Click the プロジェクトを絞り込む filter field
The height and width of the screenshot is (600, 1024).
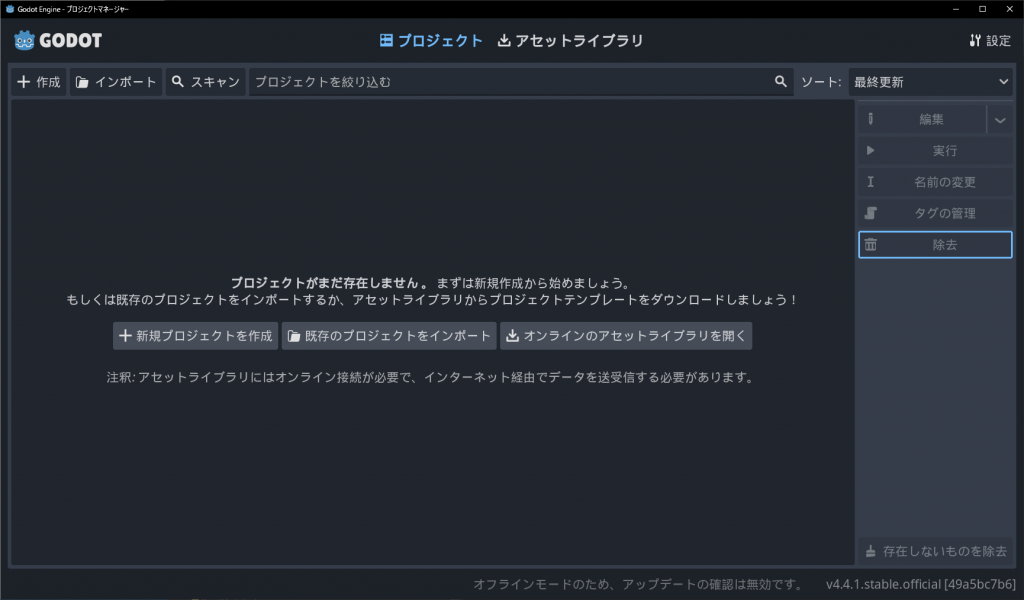click(510, 82)
